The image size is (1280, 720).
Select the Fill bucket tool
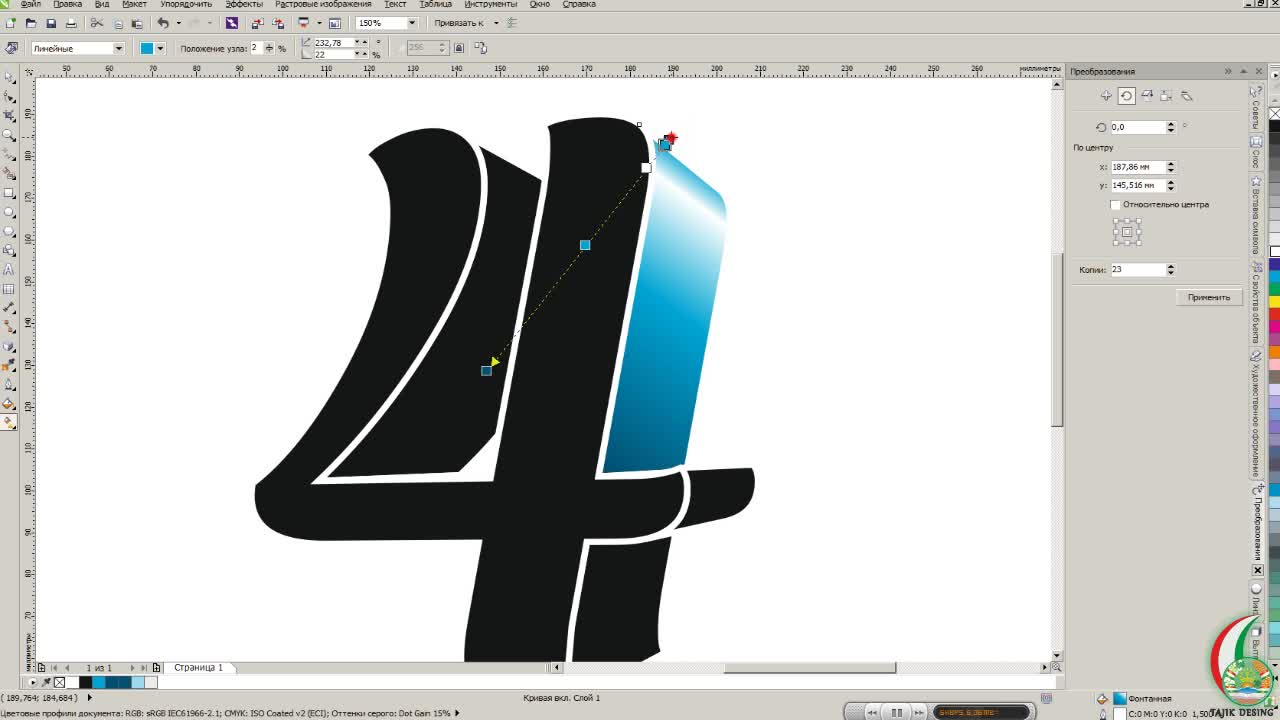[10, 403]
